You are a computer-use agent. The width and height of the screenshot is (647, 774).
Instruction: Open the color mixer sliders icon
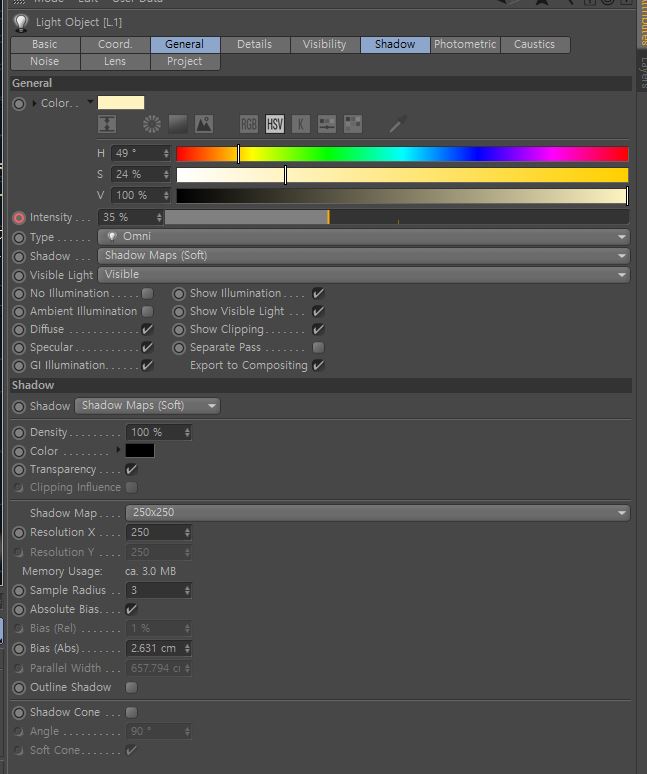(x=327, y=124)
